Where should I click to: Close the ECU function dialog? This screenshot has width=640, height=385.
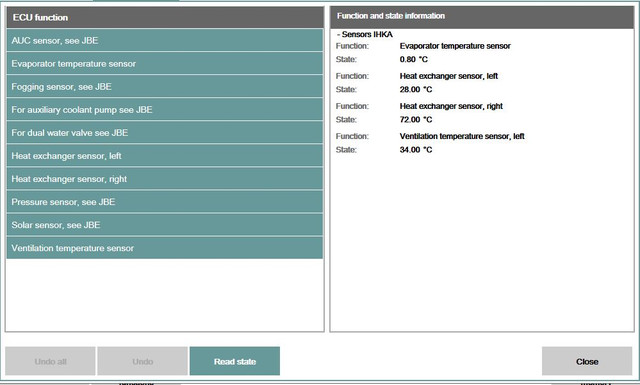pyautogui.click(x=587, y=361)
